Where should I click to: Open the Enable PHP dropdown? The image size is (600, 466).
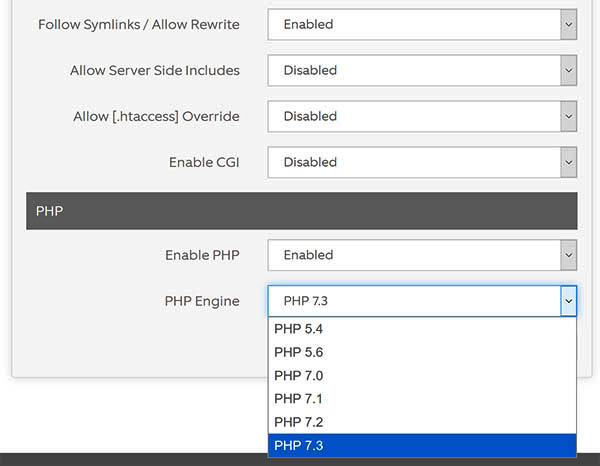pyautogui.click(x=422, y=255)
